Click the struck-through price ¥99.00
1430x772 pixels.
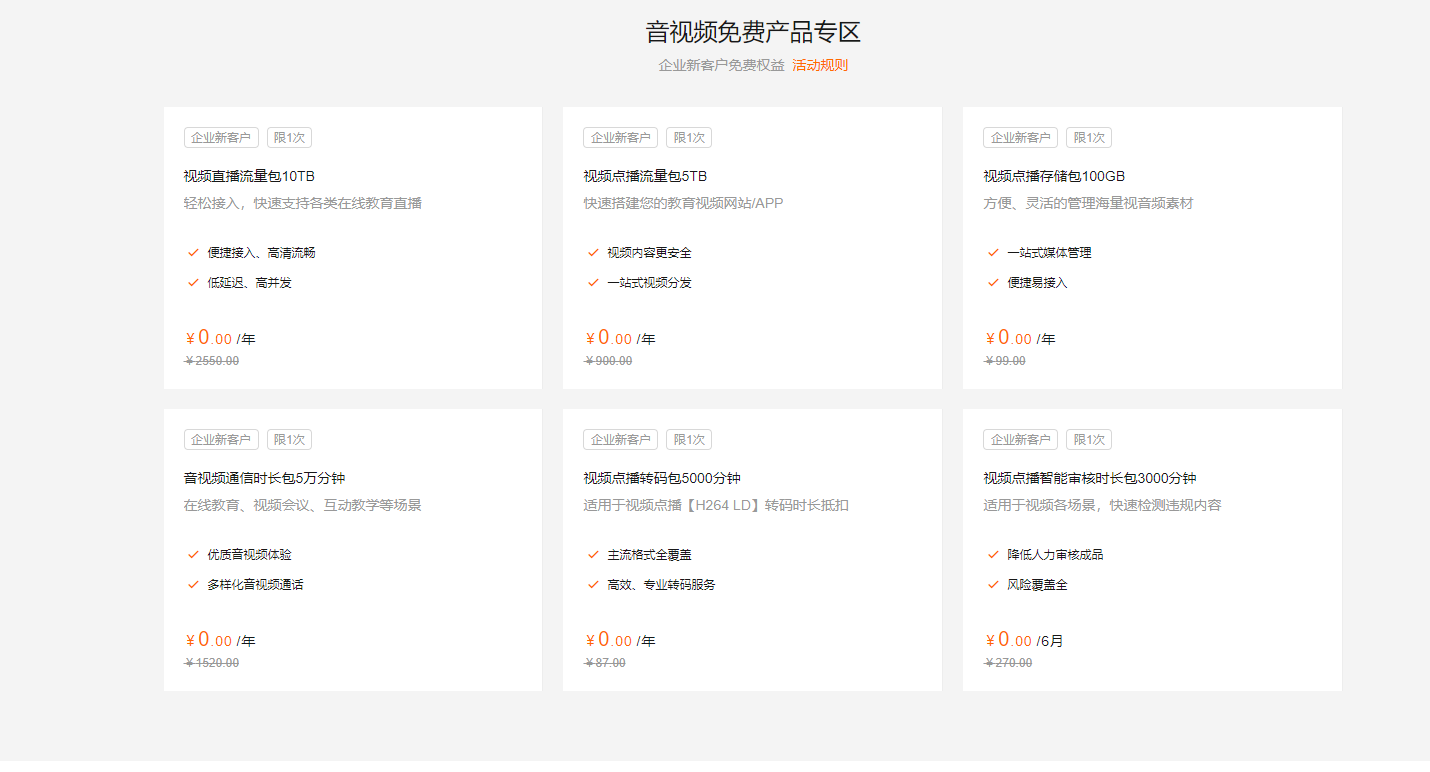point(1005,361)
